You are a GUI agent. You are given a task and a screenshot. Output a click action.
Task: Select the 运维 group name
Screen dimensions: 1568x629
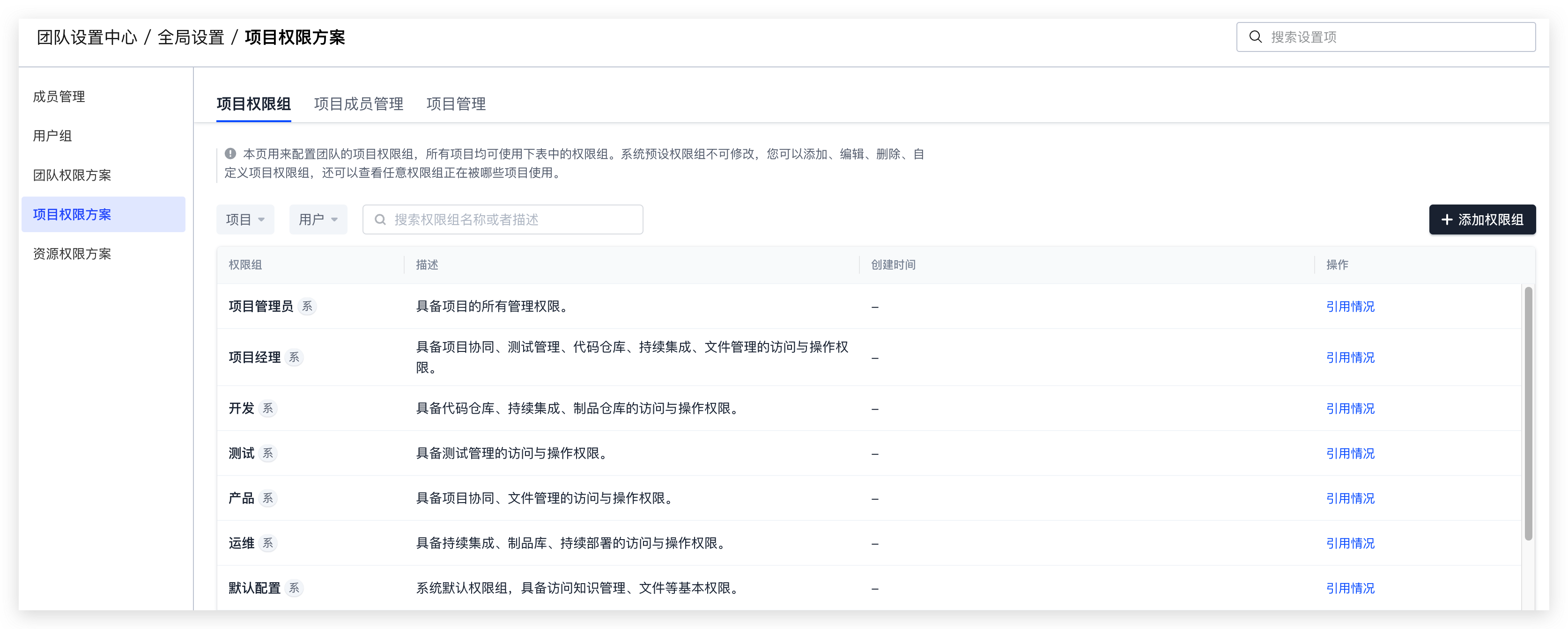241,544
